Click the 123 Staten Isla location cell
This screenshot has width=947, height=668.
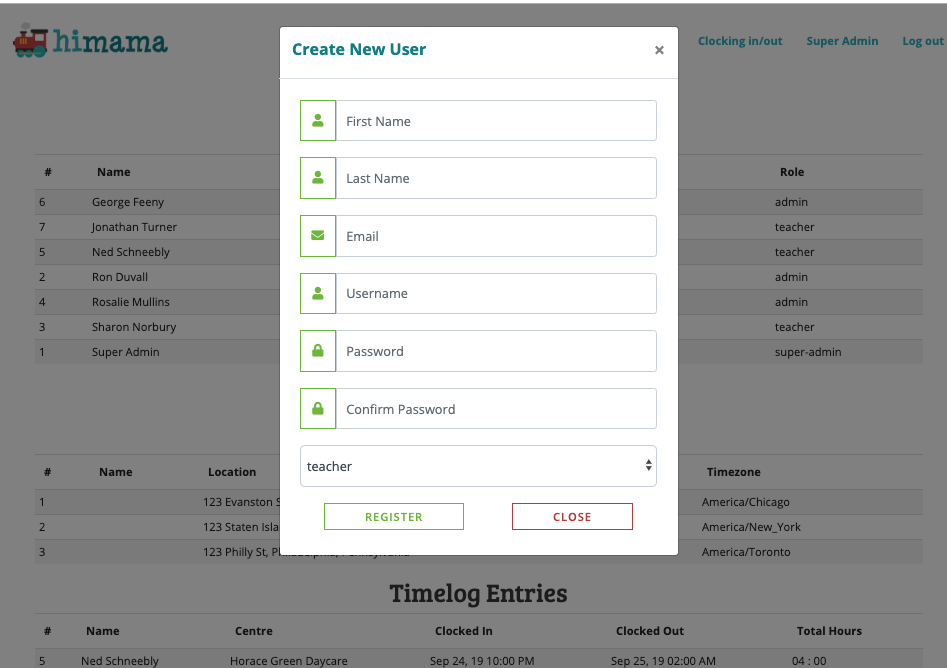[241, 527]
